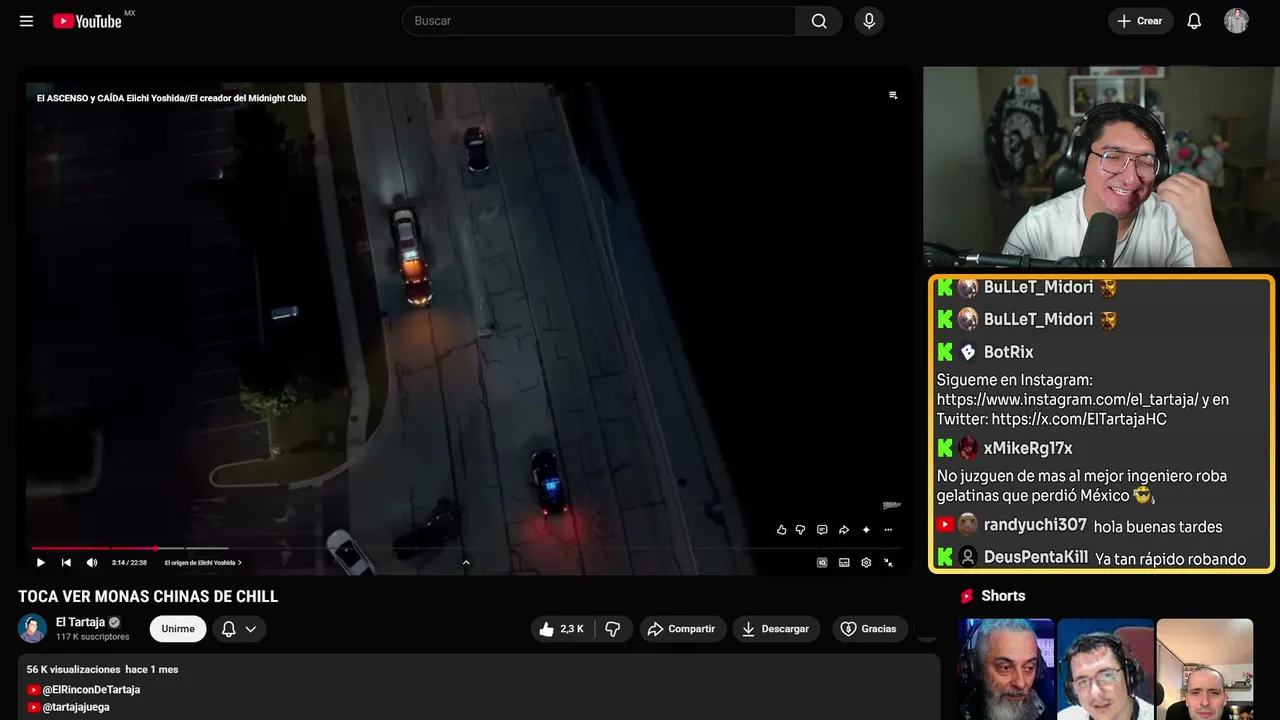
Task: Expand the up chevron in the player bar
Action: point(466,562)
